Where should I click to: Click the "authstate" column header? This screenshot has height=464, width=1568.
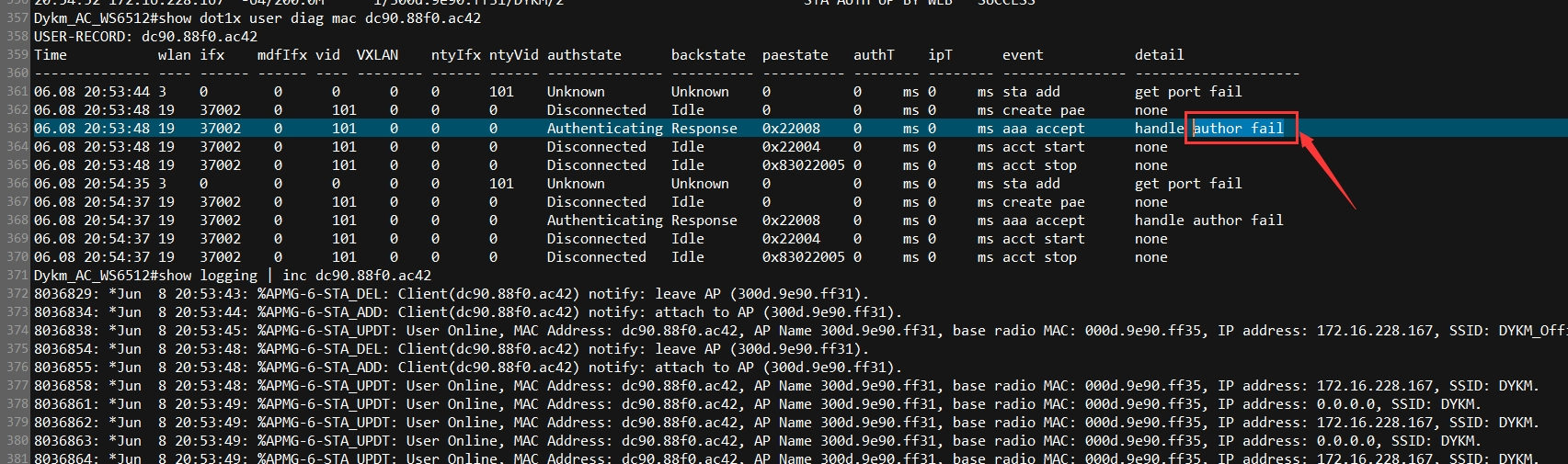point(584,55)
